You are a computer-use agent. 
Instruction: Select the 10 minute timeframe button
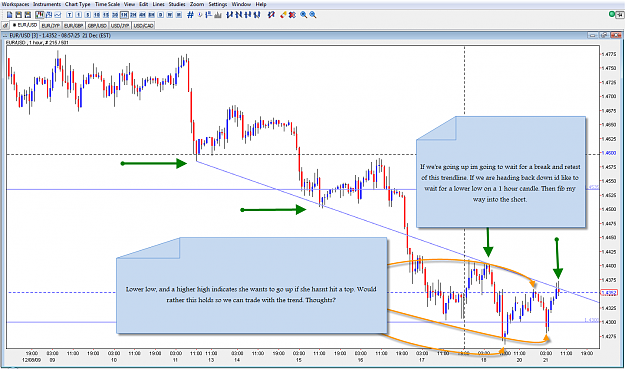tap(97, 15)
